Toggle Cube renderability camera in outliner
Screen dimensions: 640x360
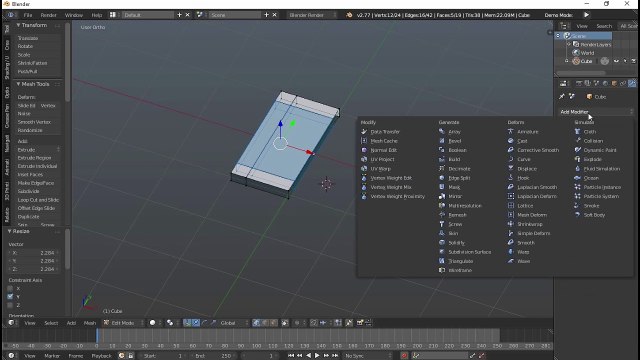click(x=633, y=61)
